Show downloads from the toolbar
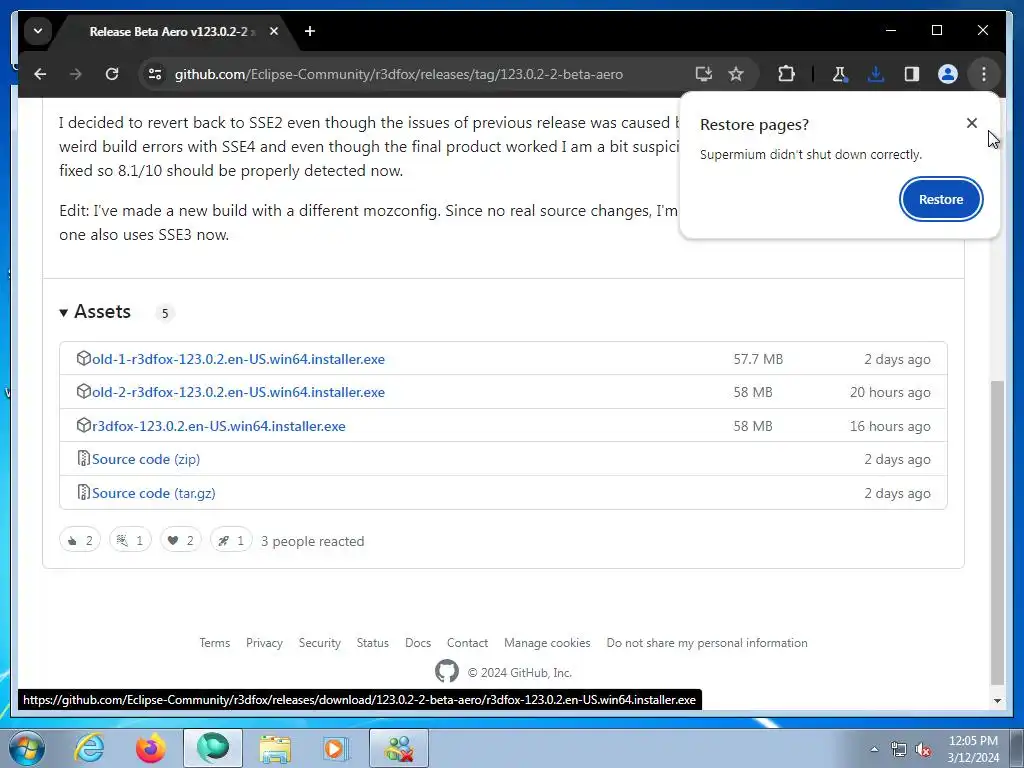This screenshot has width=1024, height=768. pyautogui.click(x=876, y=74)
